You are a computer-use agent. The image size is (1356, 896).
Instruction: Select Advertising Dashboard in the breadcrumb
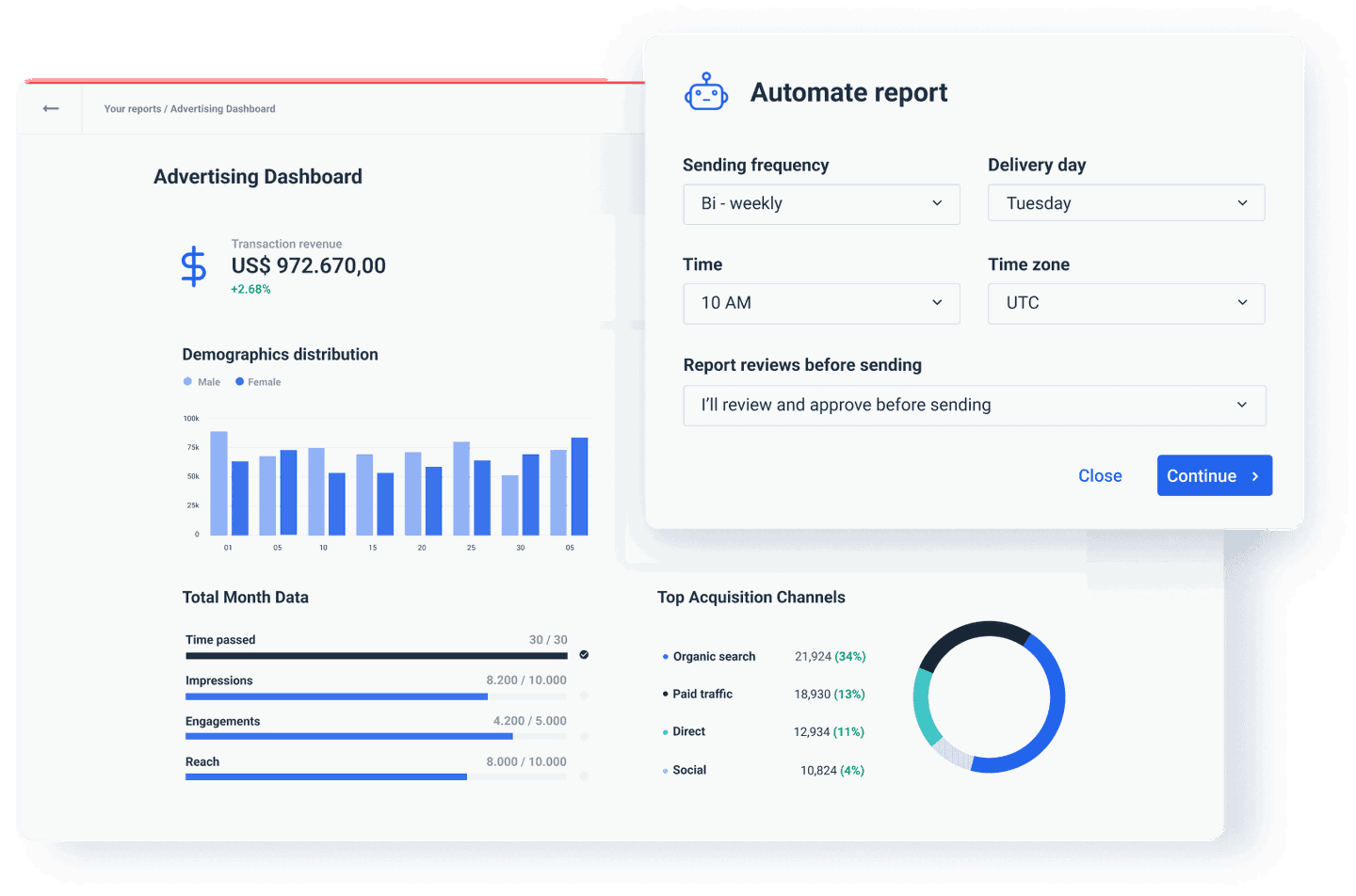pos(222,108)
